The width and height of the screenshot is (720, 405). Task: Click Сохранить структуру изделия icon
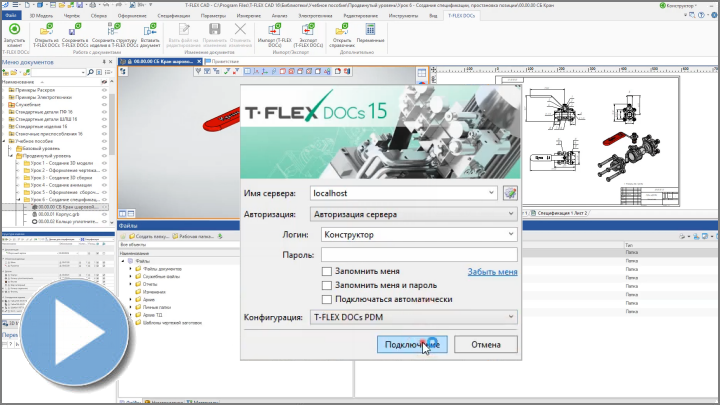point(114,30)
